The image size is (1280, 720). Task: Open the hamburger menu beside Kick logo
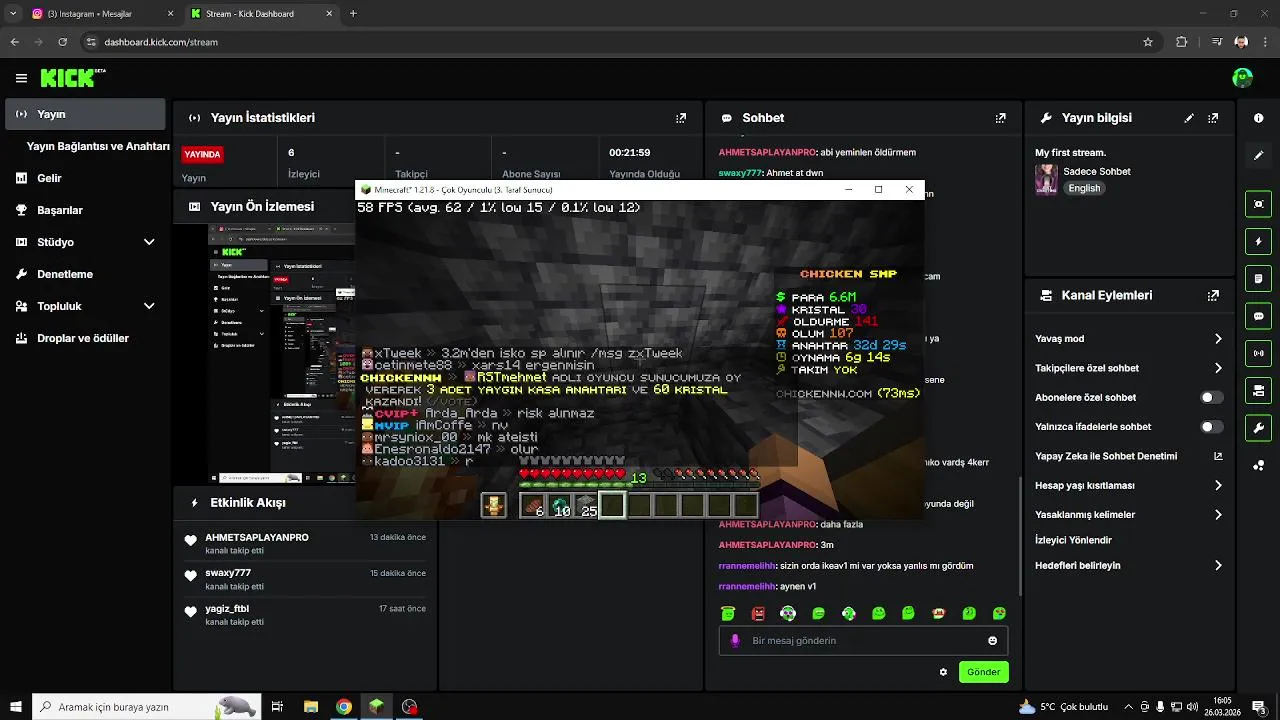click(21, 78)
